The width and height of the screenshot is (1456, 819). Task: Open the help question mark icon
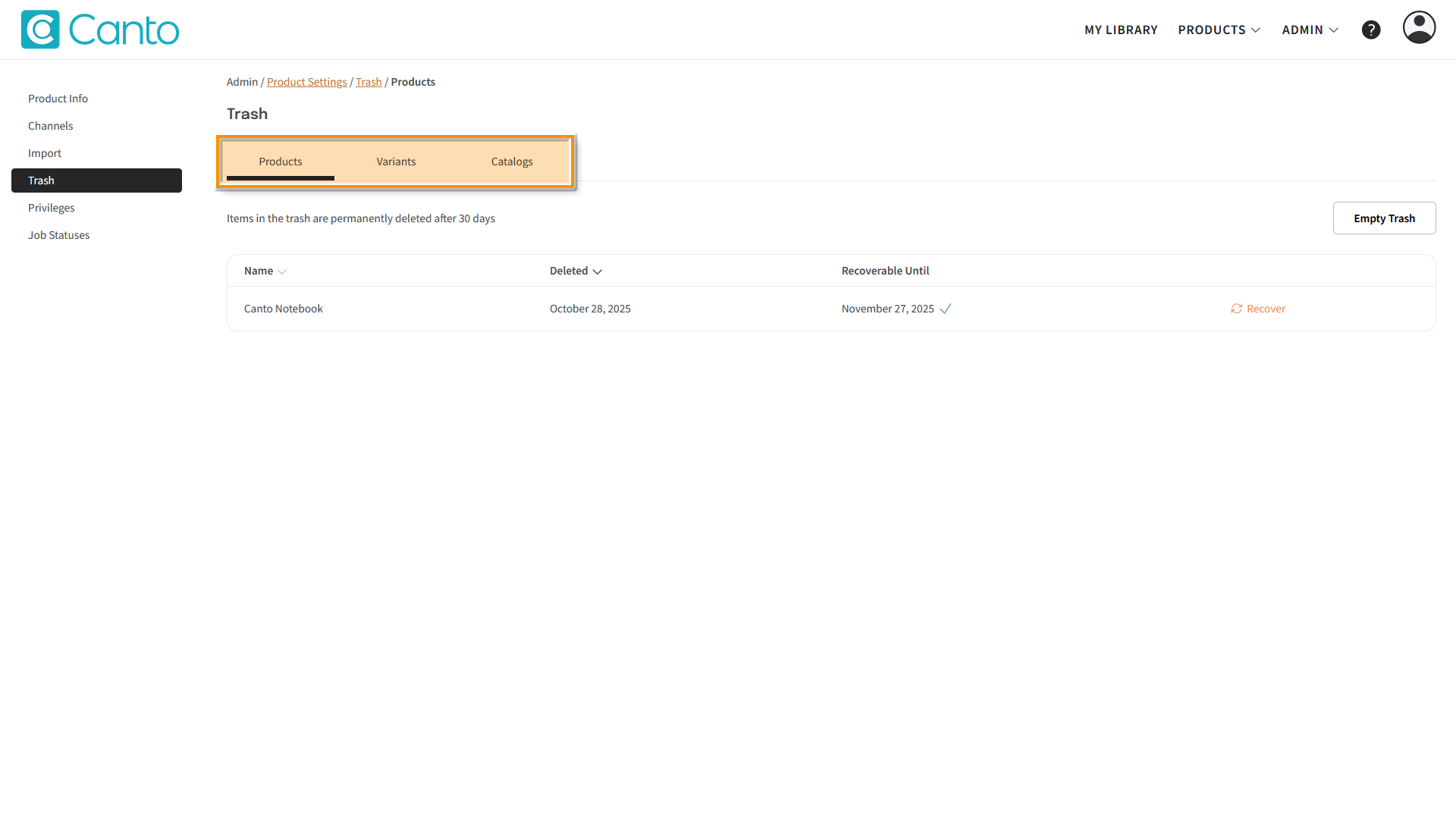[1371, 30]
